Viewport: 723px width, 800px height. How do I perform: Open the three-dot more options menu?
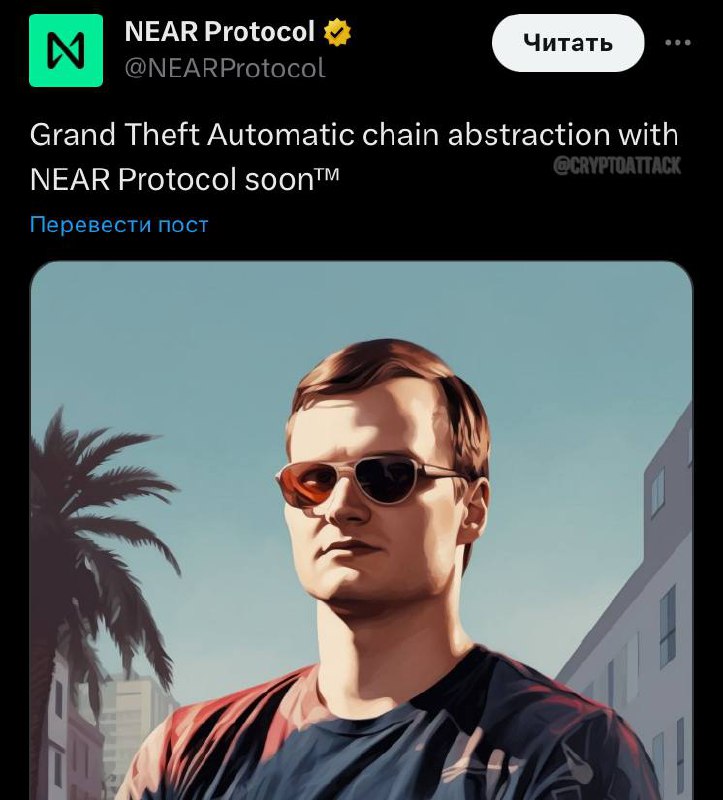(678, 43)
